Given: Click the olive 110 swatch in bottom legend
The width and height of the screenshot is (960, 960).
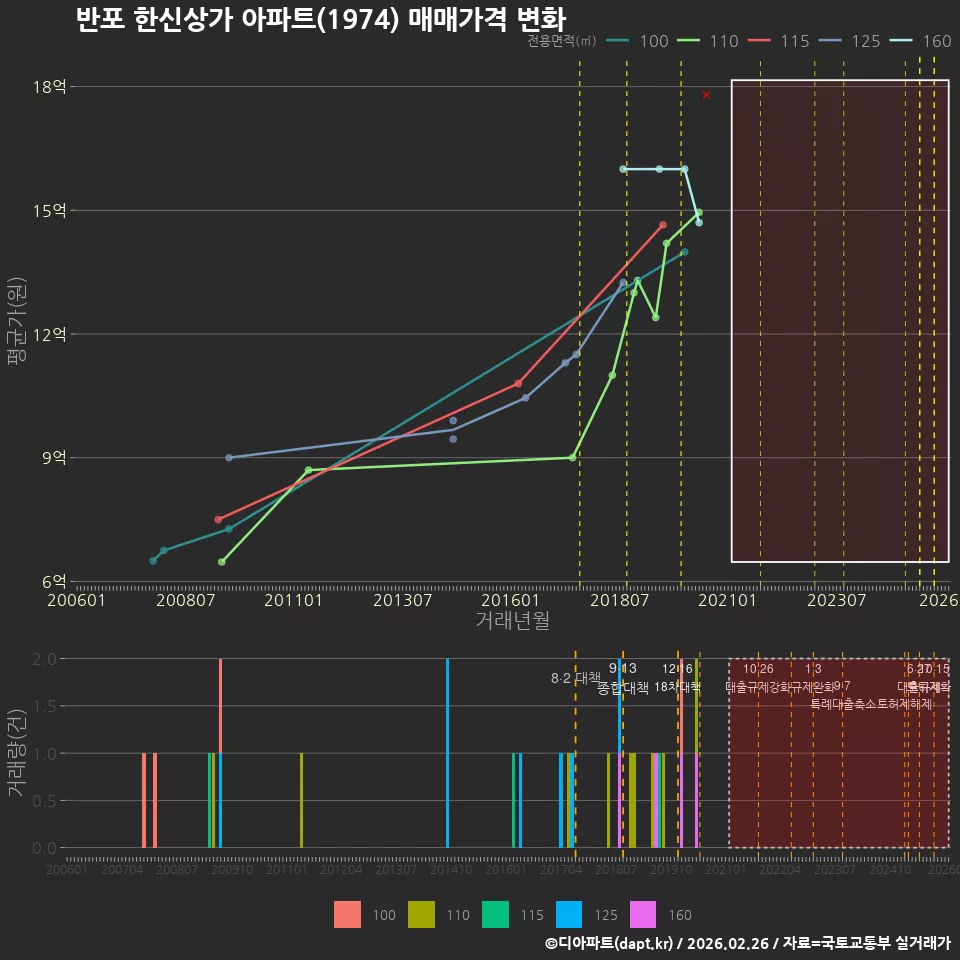Looking at the screenshot, I should tap(421, 915).
